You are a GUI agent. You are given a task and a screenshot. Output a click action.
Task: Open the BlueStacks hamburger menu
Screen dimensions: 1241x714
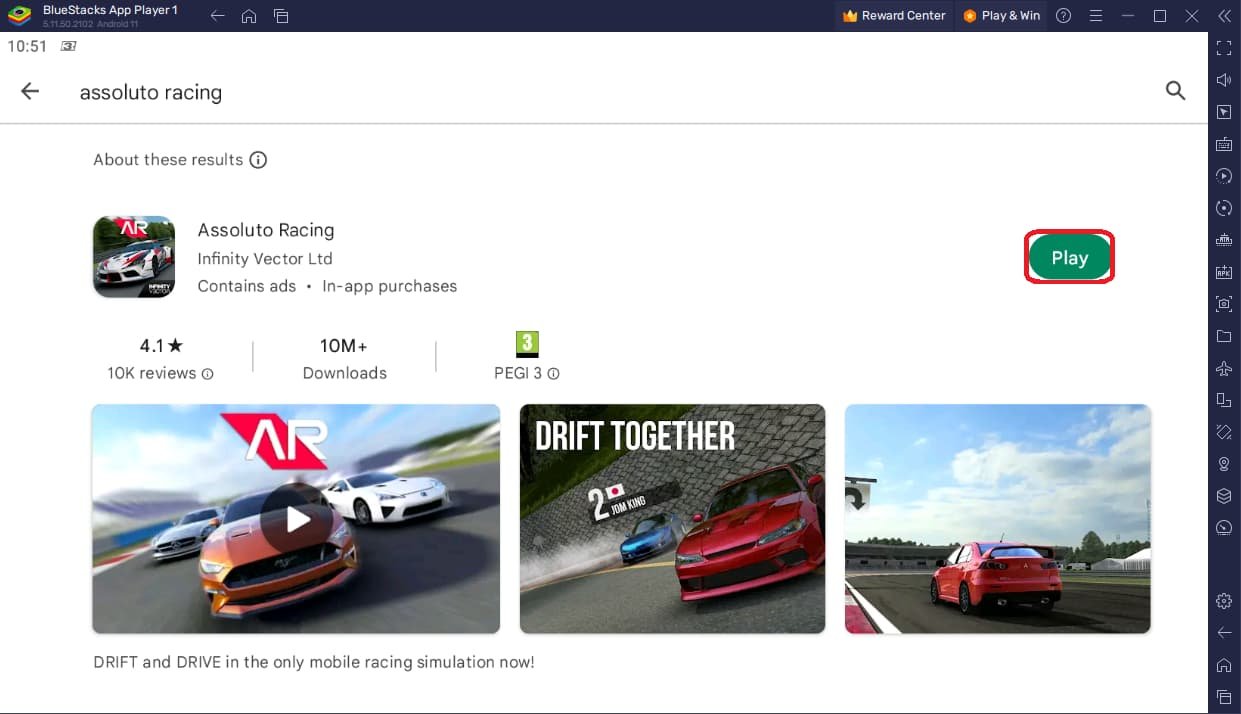click(1096, 16)
